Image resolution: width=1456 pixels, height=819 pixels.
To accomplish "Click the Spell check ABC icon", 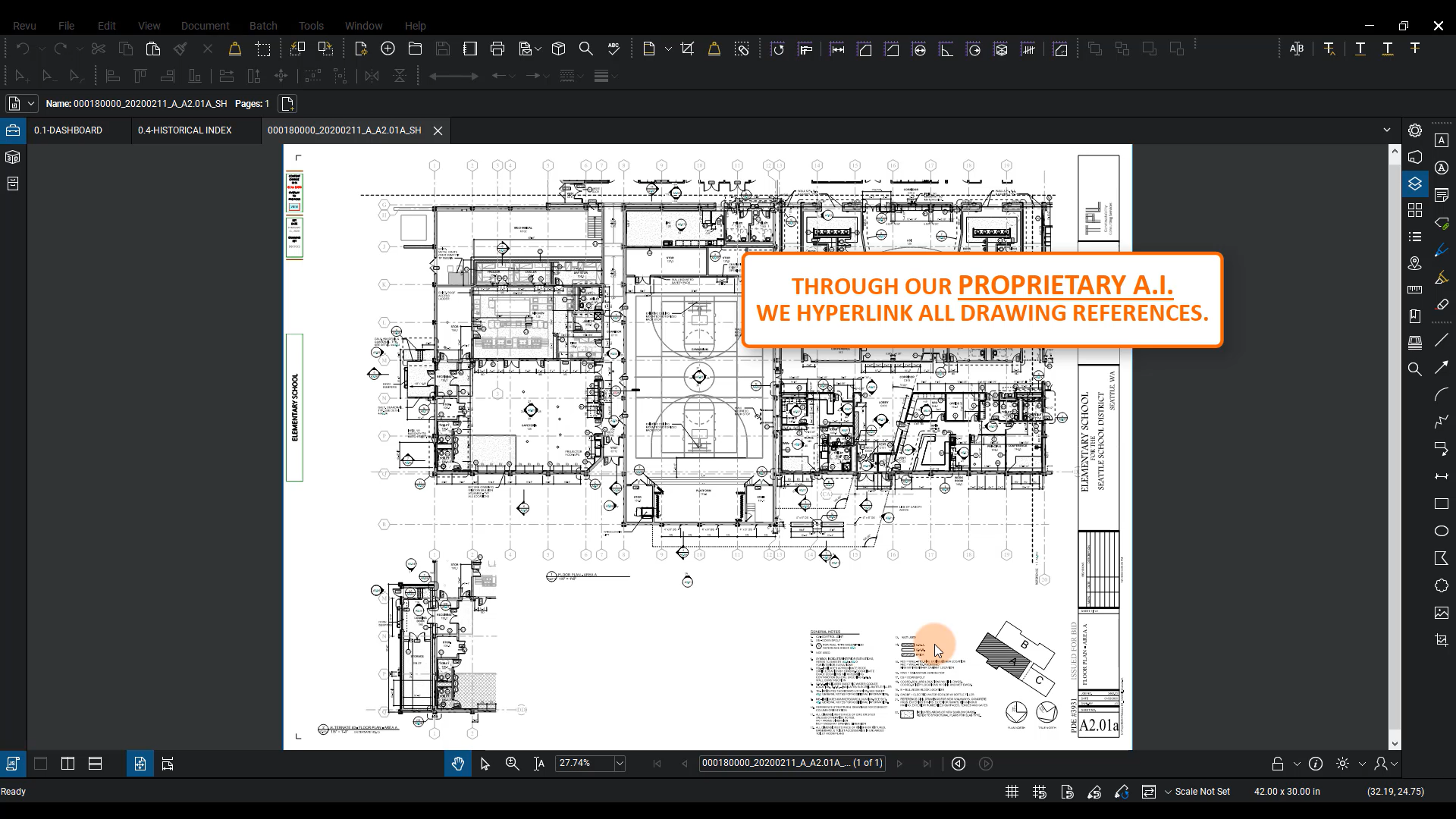I will (613, 49).
